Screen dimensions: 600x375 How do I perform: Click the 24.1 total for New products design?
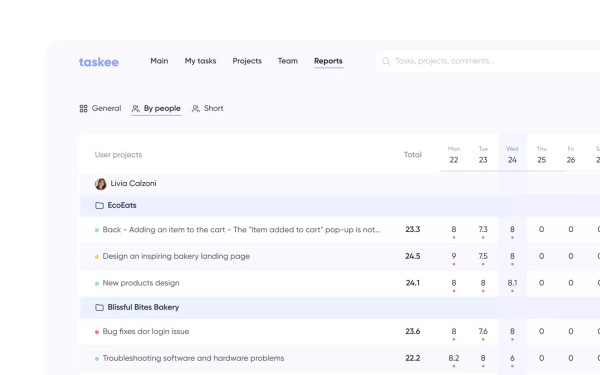click(412, 283)
